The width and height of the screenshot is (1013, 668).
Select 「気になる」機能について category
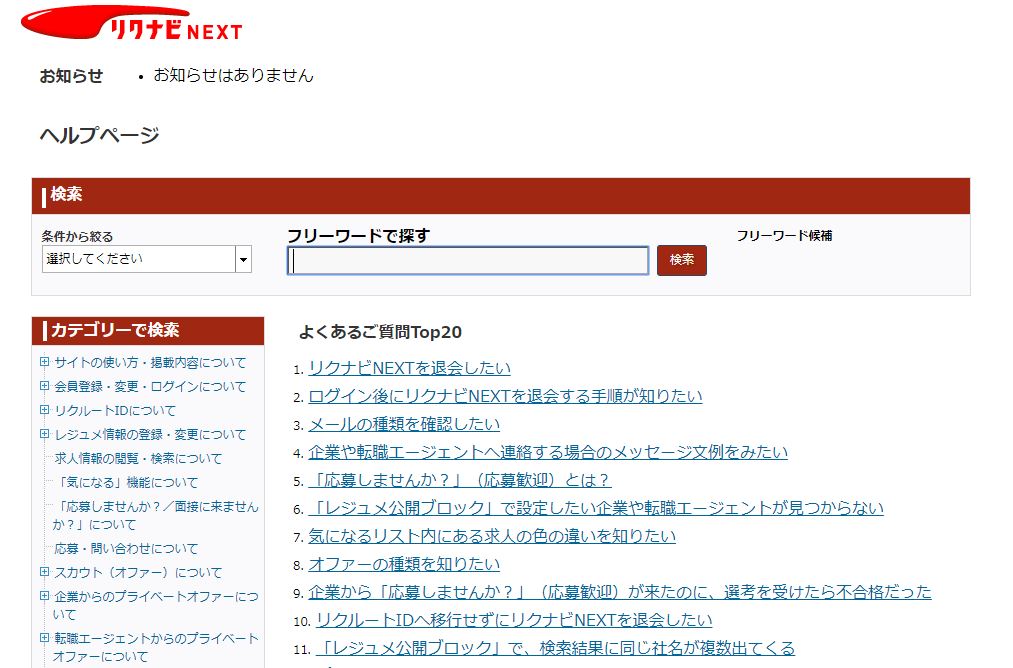point(126,483)
